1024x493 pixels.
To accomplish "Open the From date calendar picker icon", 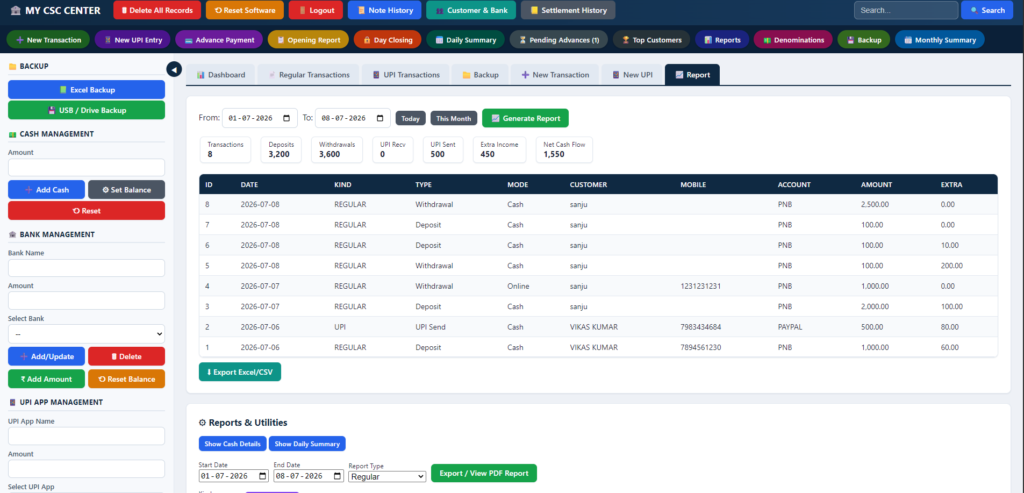I will pos(287,118).
